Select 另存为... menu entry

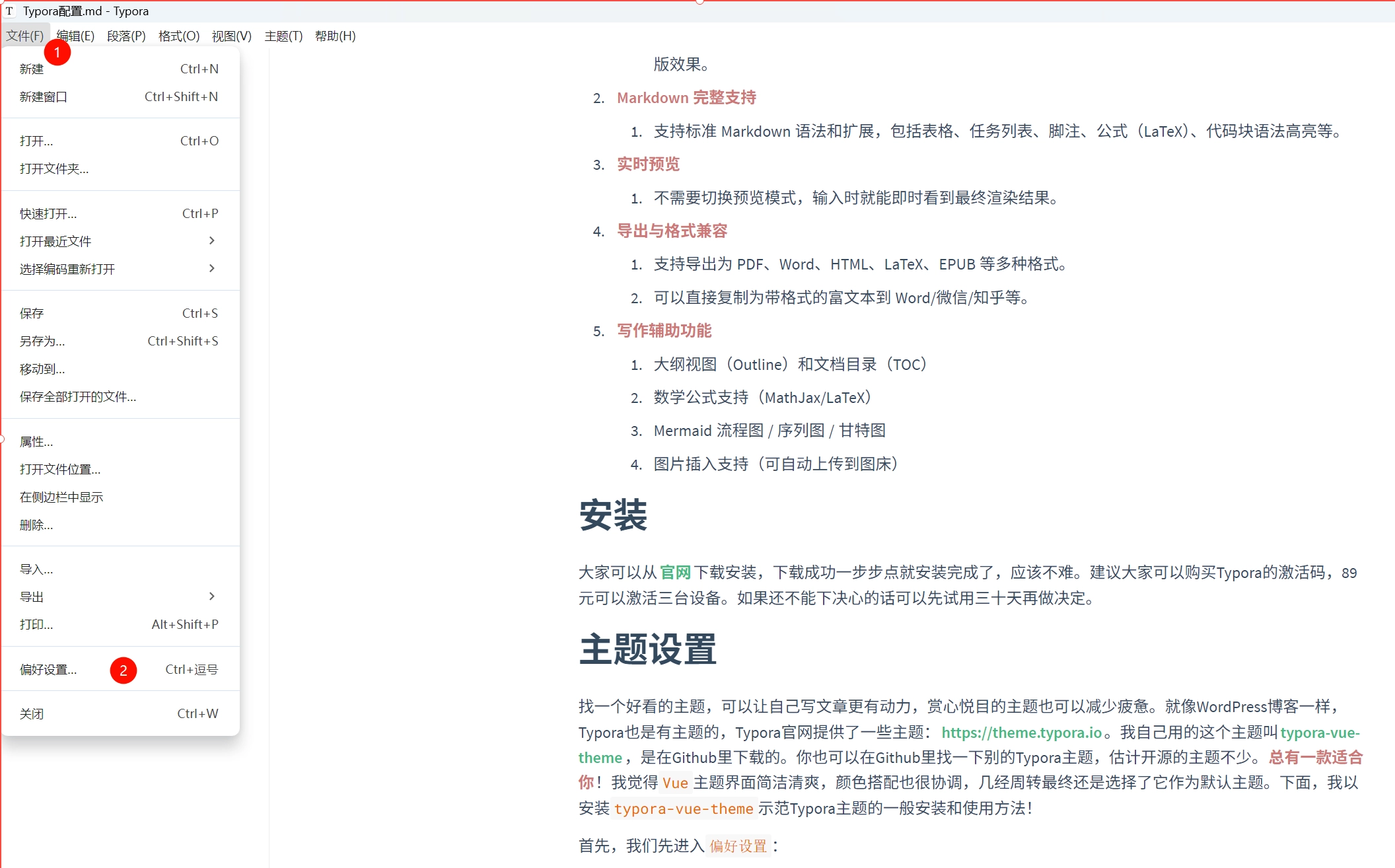click(x=120, y=341)
